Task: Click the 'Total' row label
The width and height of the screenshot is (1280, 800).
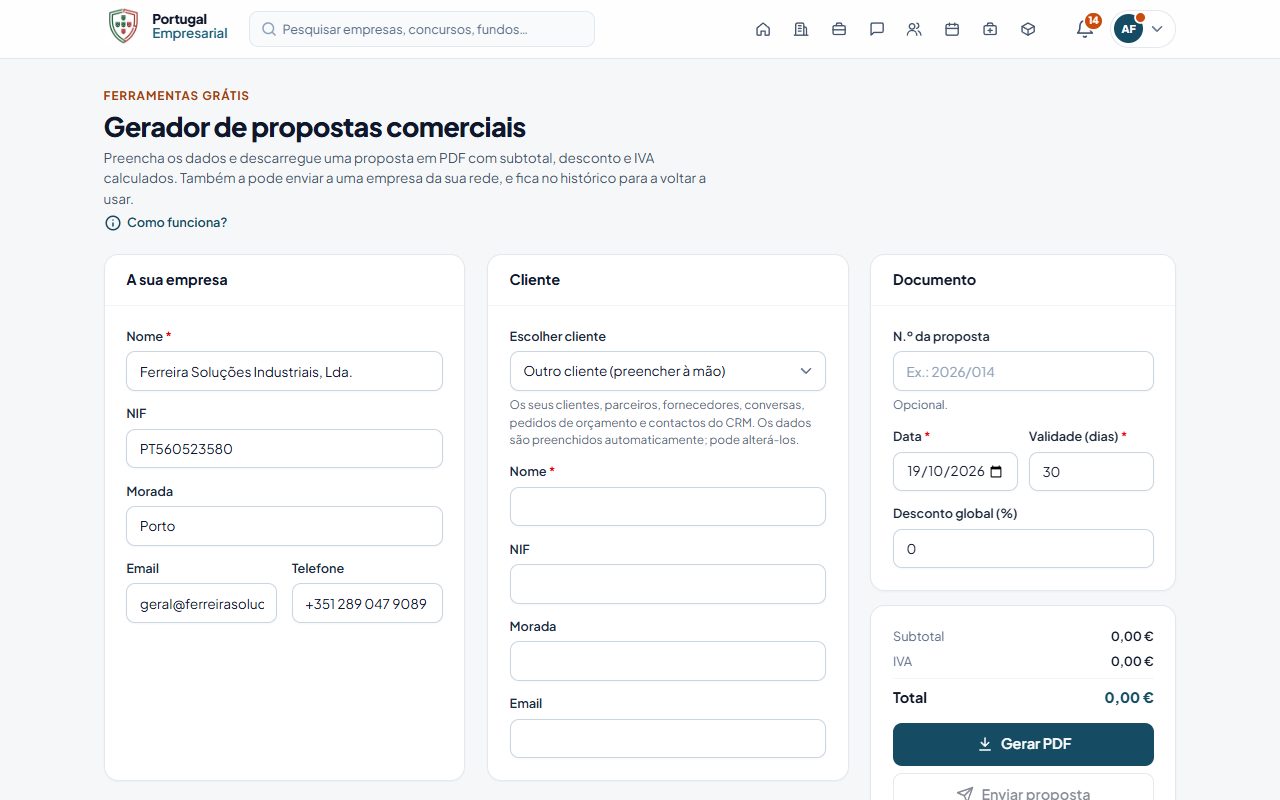Action: click(910, 698)
